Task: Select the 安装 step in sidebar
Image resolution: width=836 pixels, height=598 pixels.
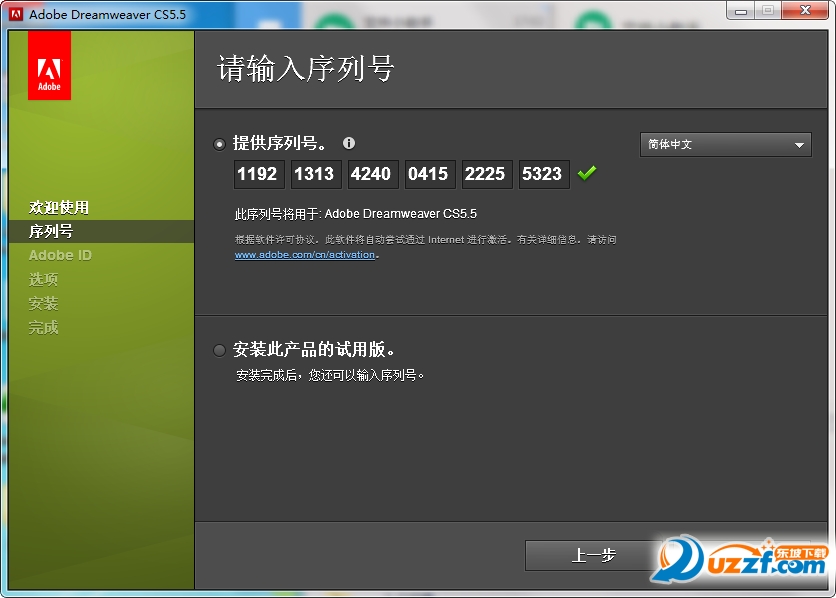Action: tap(43, 303)
